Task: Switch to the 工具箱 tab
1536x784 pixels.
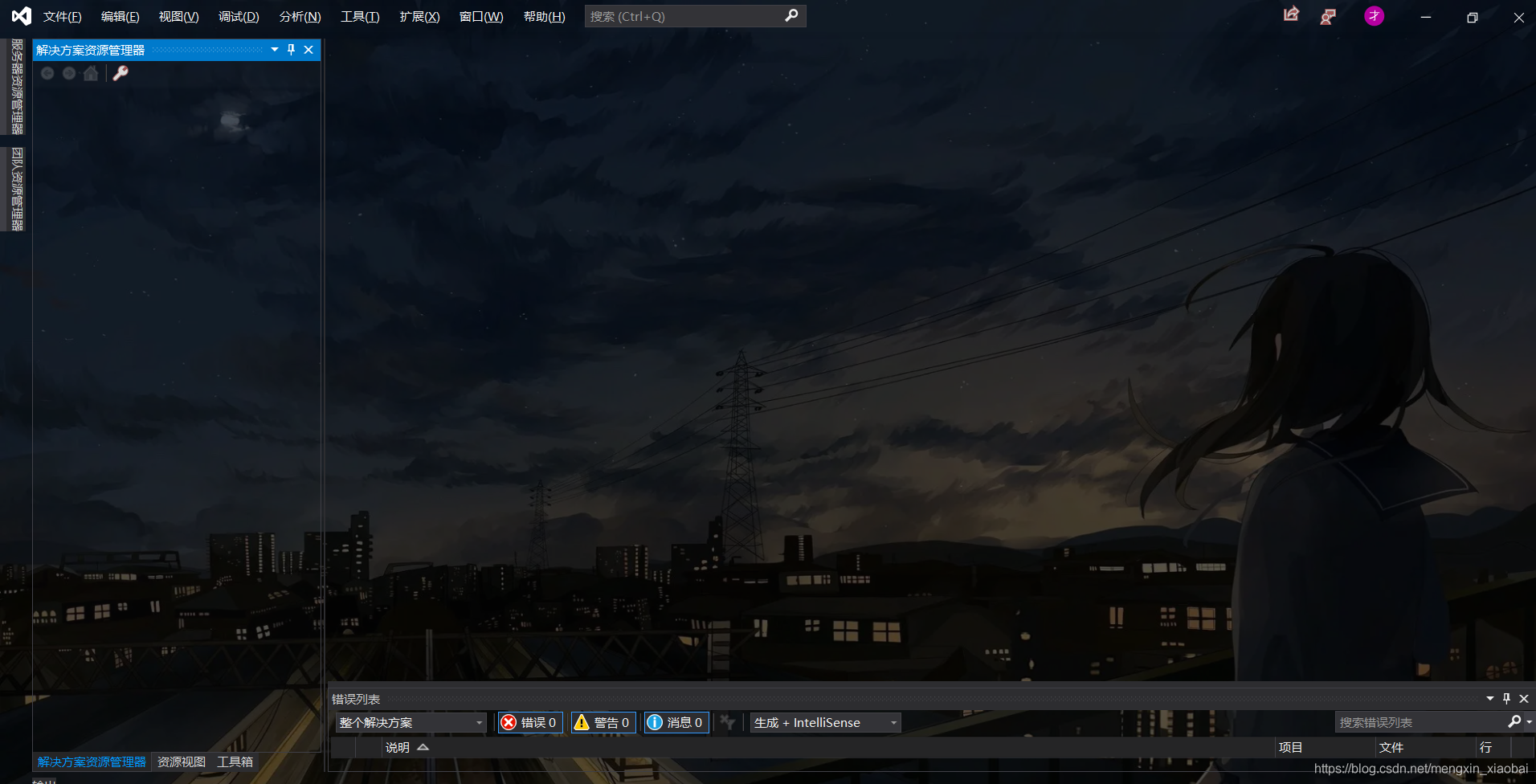Action: point(235,762)
